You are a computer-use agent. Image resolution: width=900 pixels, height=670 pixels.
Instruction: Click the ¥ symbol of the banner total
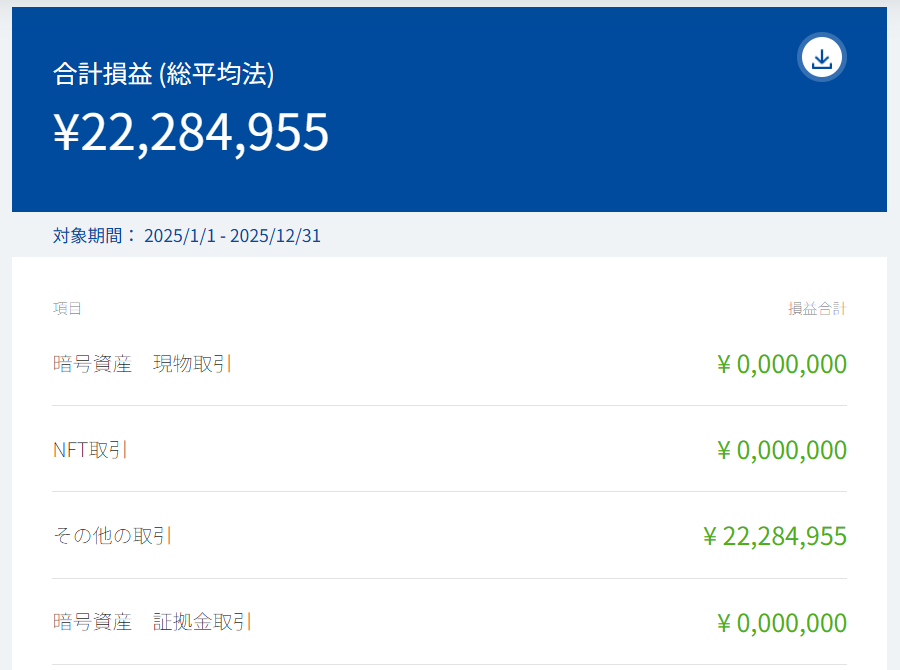click(66, 133)
